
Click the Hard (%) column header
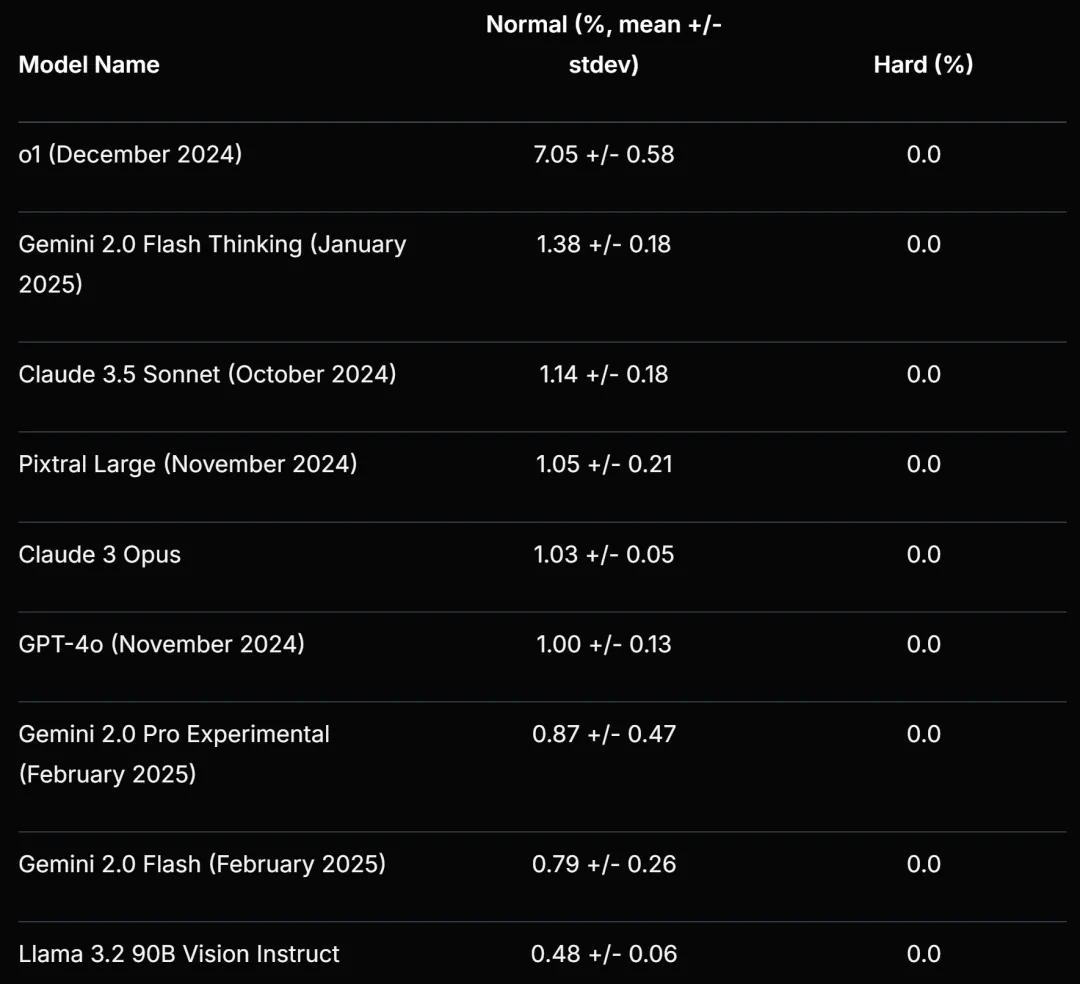point(923,65)
